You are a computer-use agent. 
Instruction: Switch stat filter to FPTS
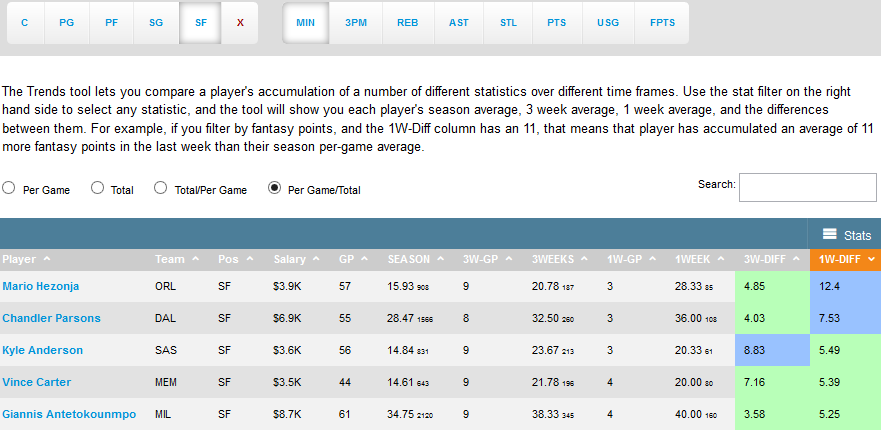(x=661, y=23)
